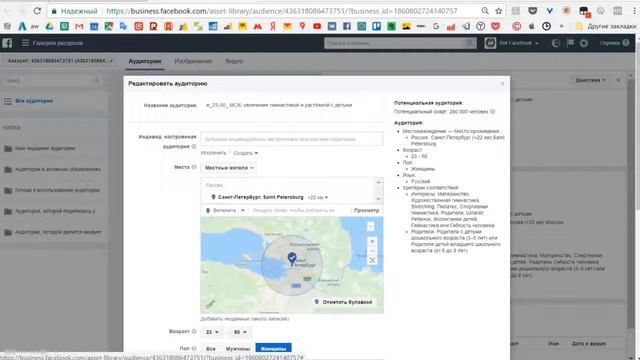Open the Включить include dropdown
The image size is (640, 360).
pyautogui.click(x=225, y=211)
